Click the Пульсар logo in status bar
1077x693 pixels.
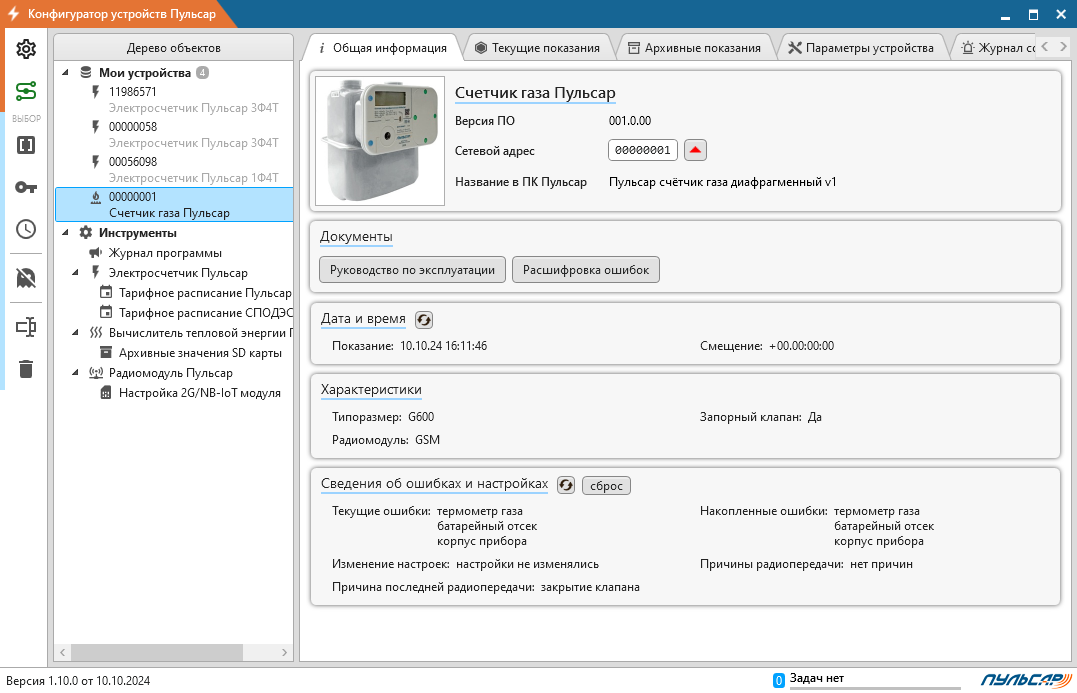[x=1025, y=680]
